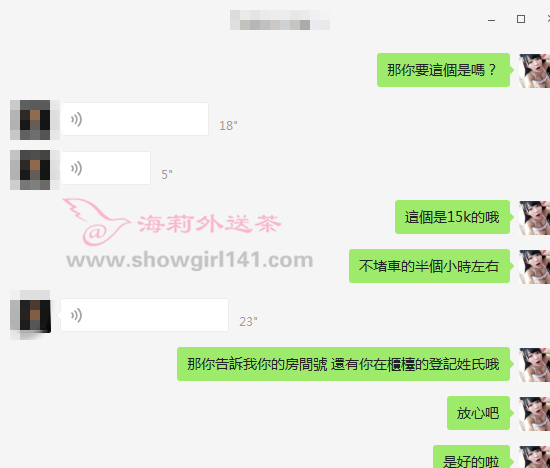Click the sound-wave icon in the 23" voice bubble
The height and width of the screenshot is (468, 550).
76,315
